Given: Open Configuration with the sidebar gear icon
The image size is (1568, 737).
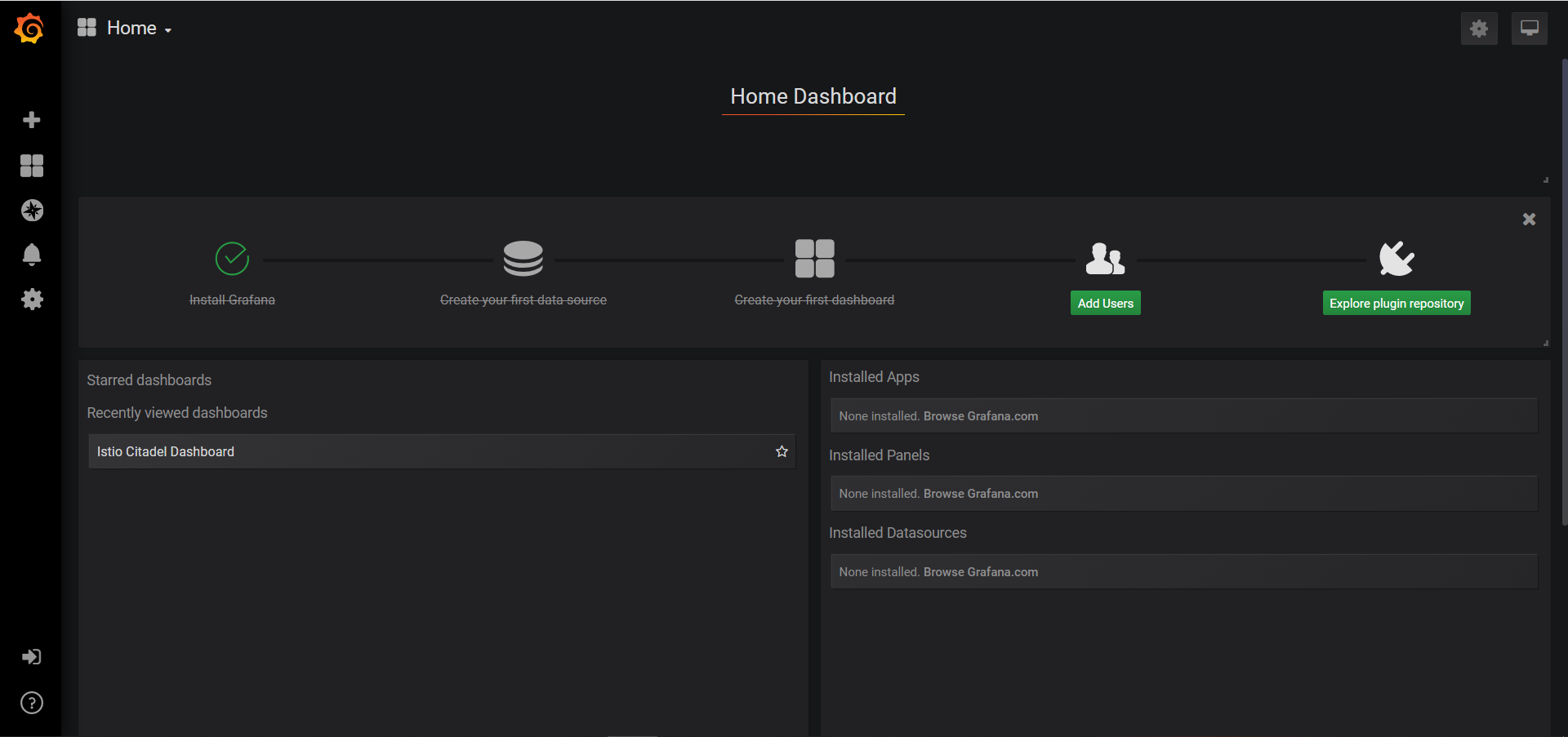Looking at the screenshot, I should (x=31, y=299).
